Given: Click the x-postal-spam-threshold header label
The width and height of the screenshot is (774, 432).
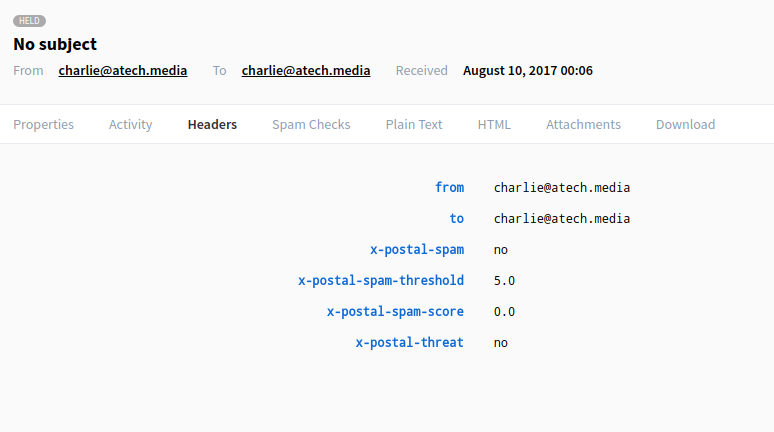Looking at the screenshot, I should pyautogui.click(x=381, y=281).
